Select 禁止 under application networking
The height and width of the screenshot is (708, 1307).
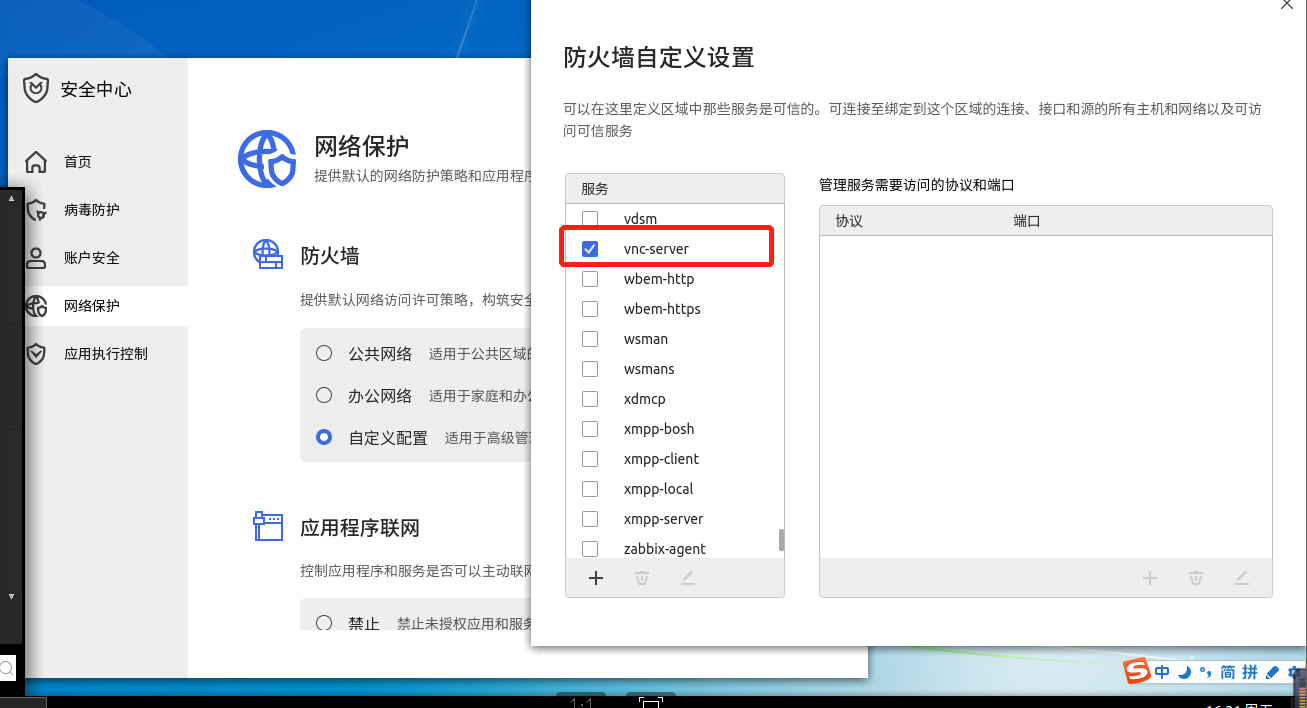click(324, 623)
